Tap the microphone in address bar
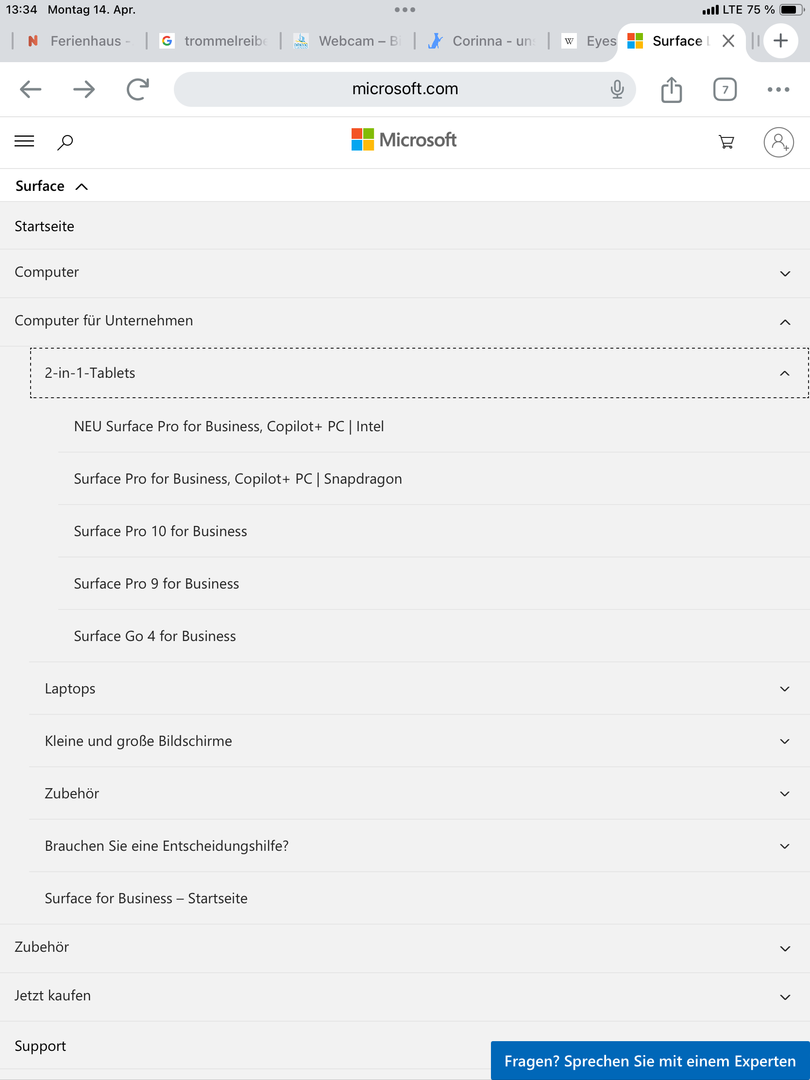The height and width of the screenshot is (1080, 810). pyautogui.click(x=617, y=90)
